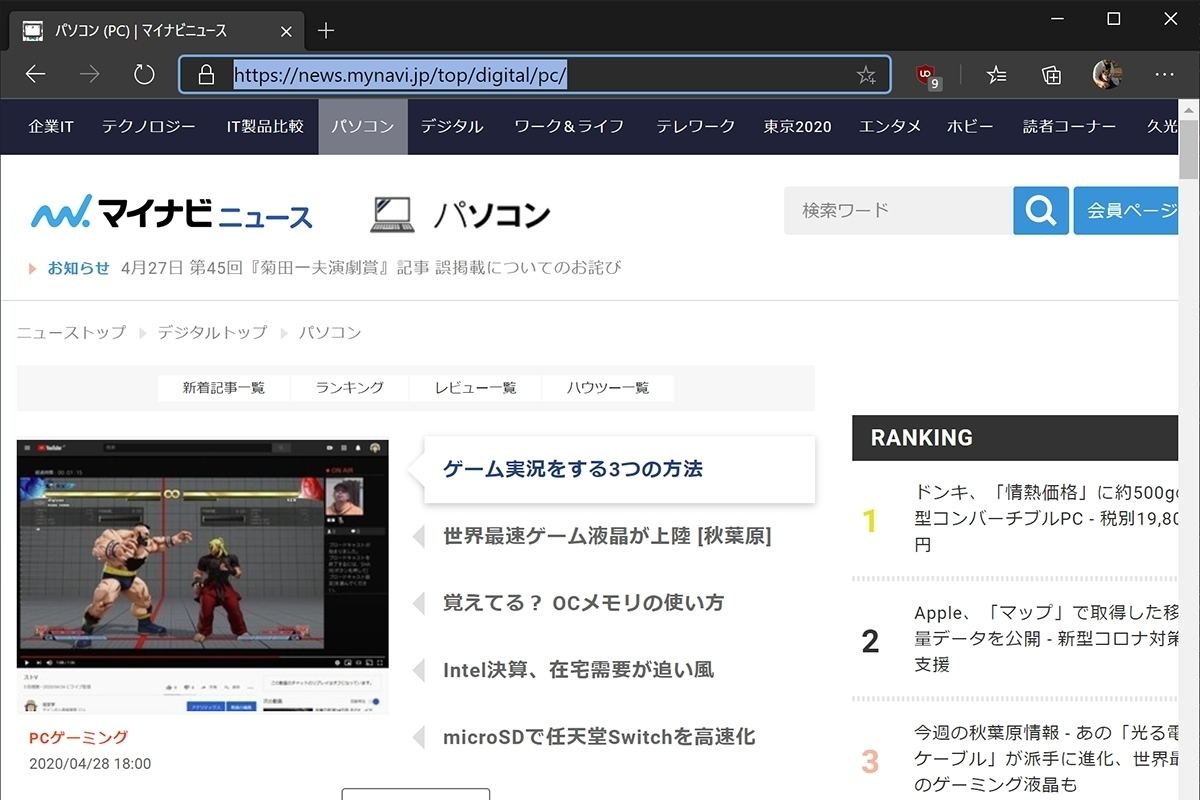Open the デジタル menu item
This screenshot has width=1200, height=800.
452,126
